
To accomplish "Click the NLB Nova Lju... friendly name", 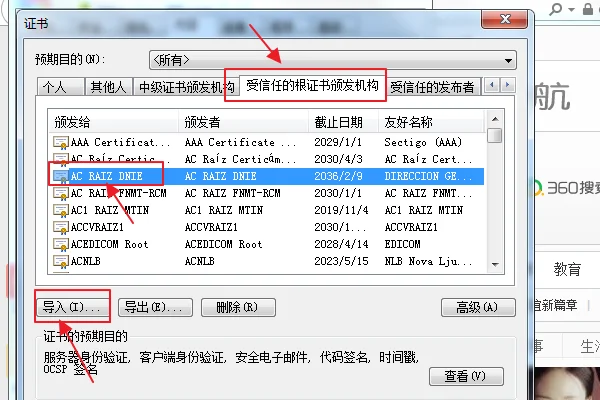I will (x=428, y=261).
